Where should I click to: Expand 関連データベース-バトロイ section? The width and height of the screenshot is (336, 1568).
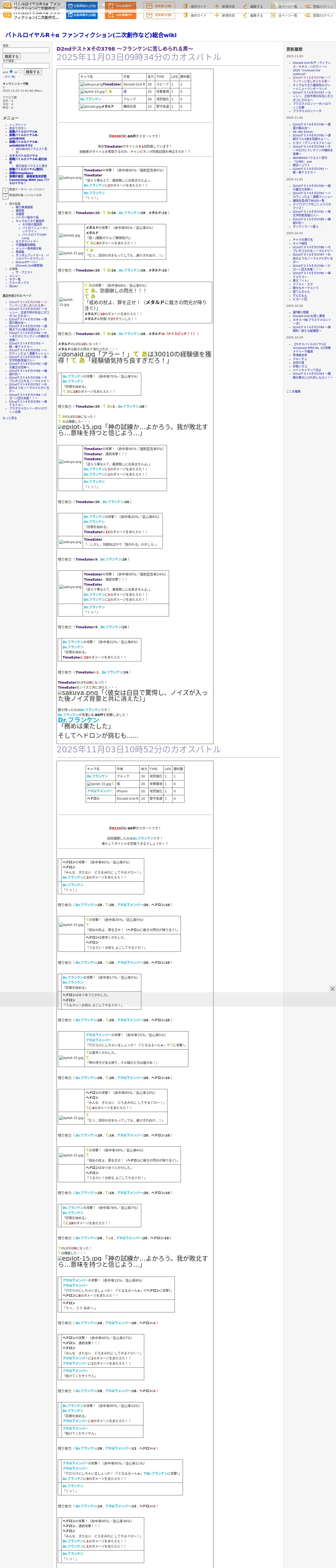coord(5,191)
